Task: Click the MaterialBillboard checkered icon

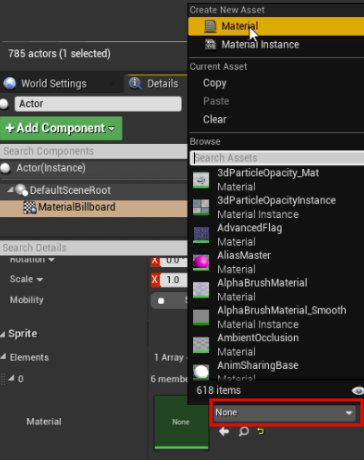Action: click(x=30, y=207)
